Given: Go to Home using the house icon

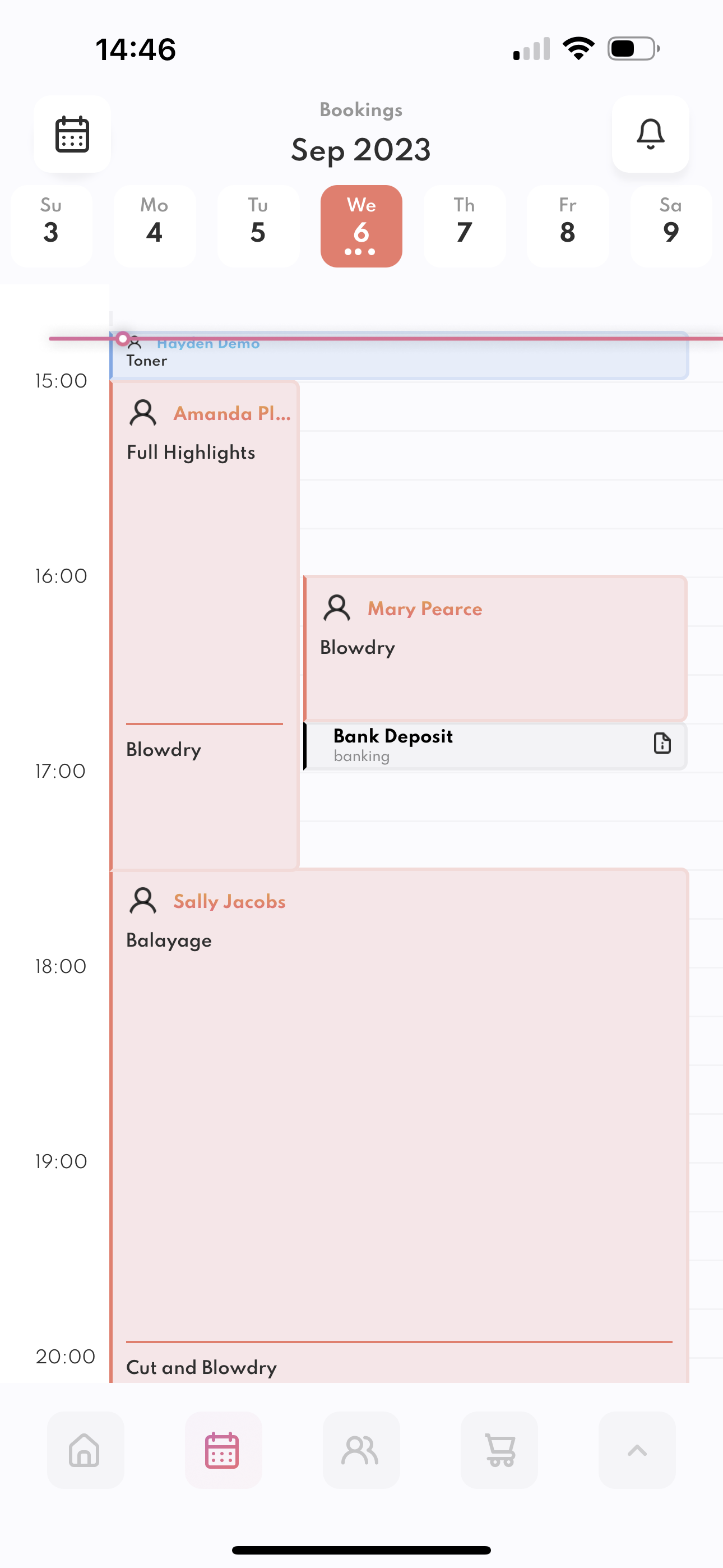Looking at the screenshot, I should point(85,1451).
